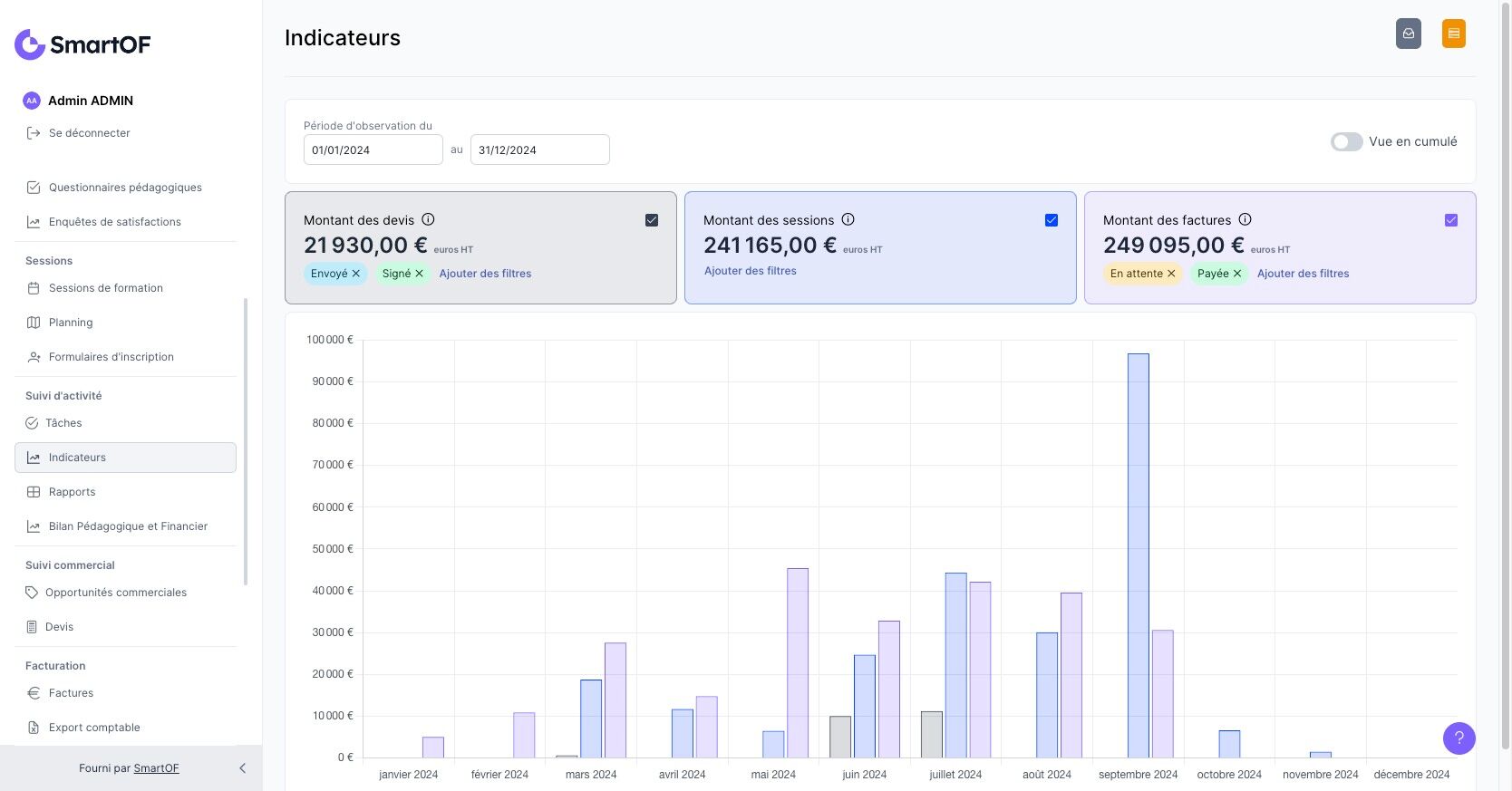Uncheck the Montant des factures checkbox
This screenshot has width=1512, height=791.
tap(1450, 220)
